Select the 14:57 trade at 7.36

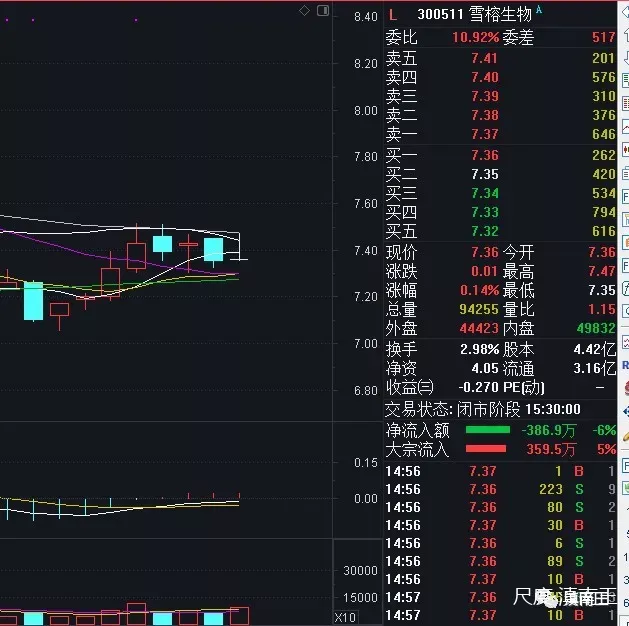coord(500,598)
